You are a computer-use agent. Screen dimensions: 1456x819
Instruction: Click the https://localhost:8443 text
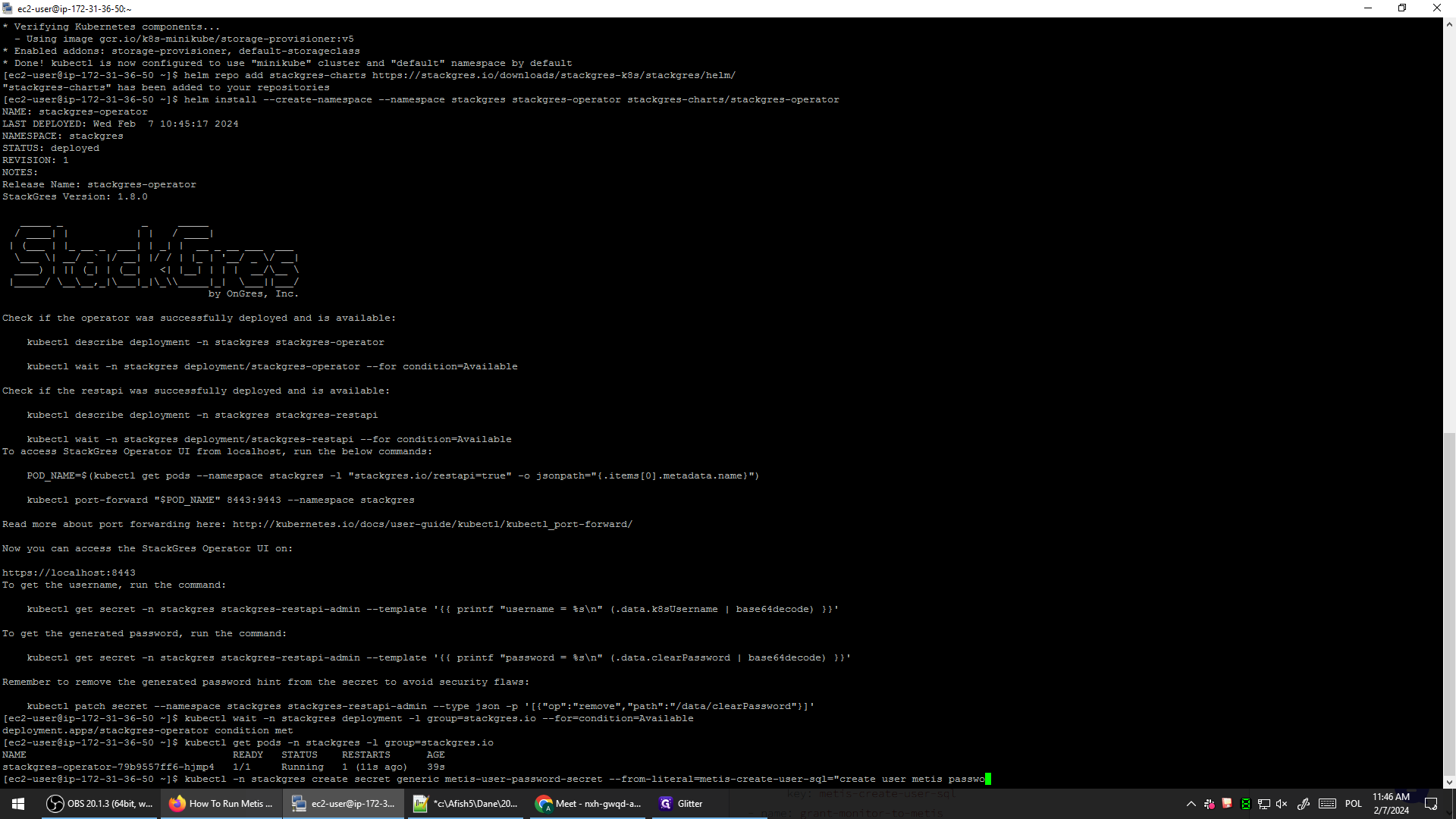point(69,573)
